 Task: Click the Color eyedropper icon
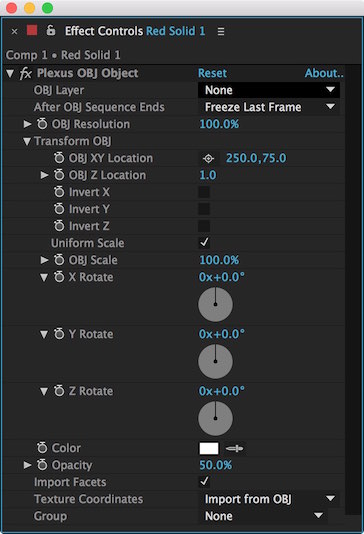[x=235, y=448]
